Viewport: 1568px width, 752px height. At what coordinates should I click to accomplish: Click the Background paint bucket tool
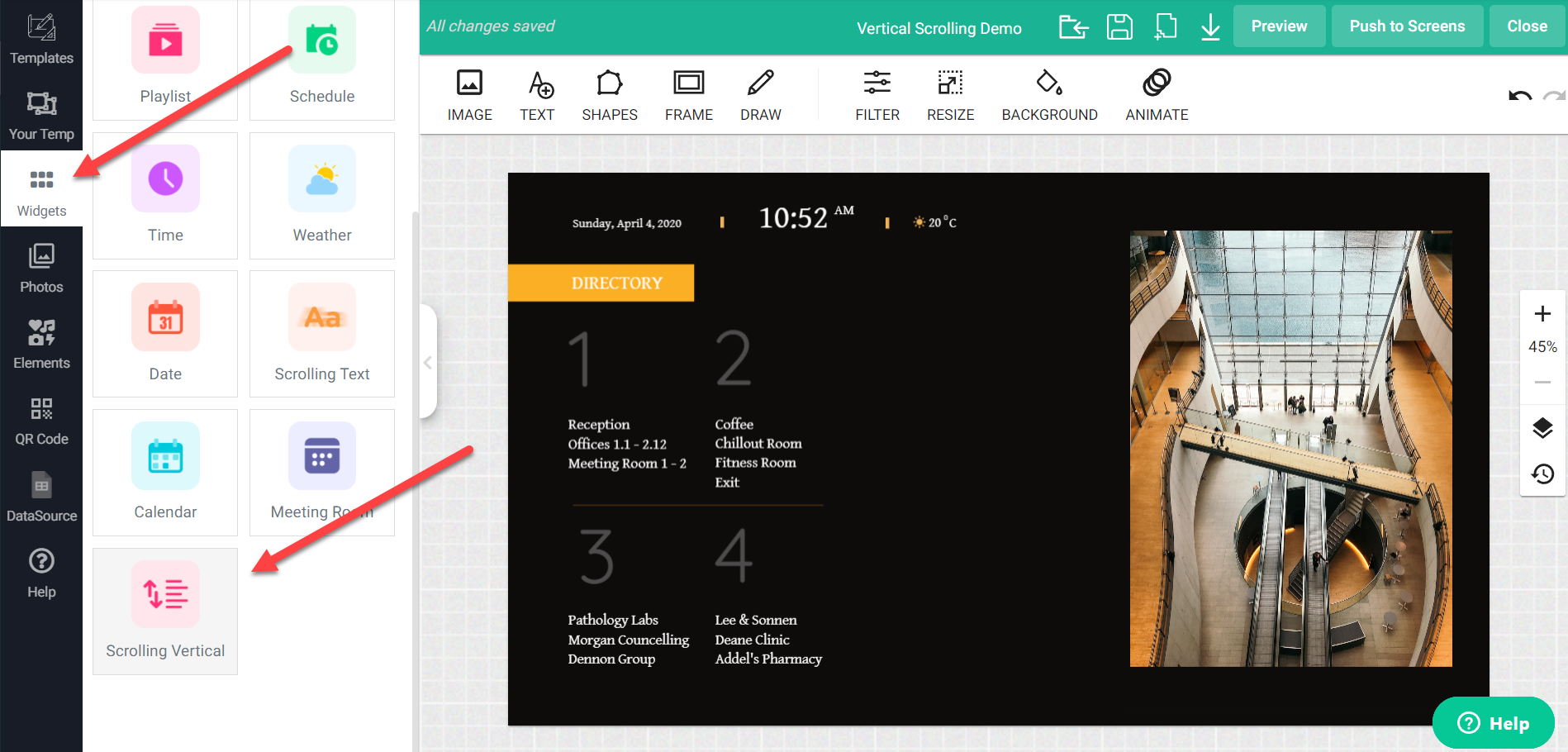click(x=1049, y=95)
